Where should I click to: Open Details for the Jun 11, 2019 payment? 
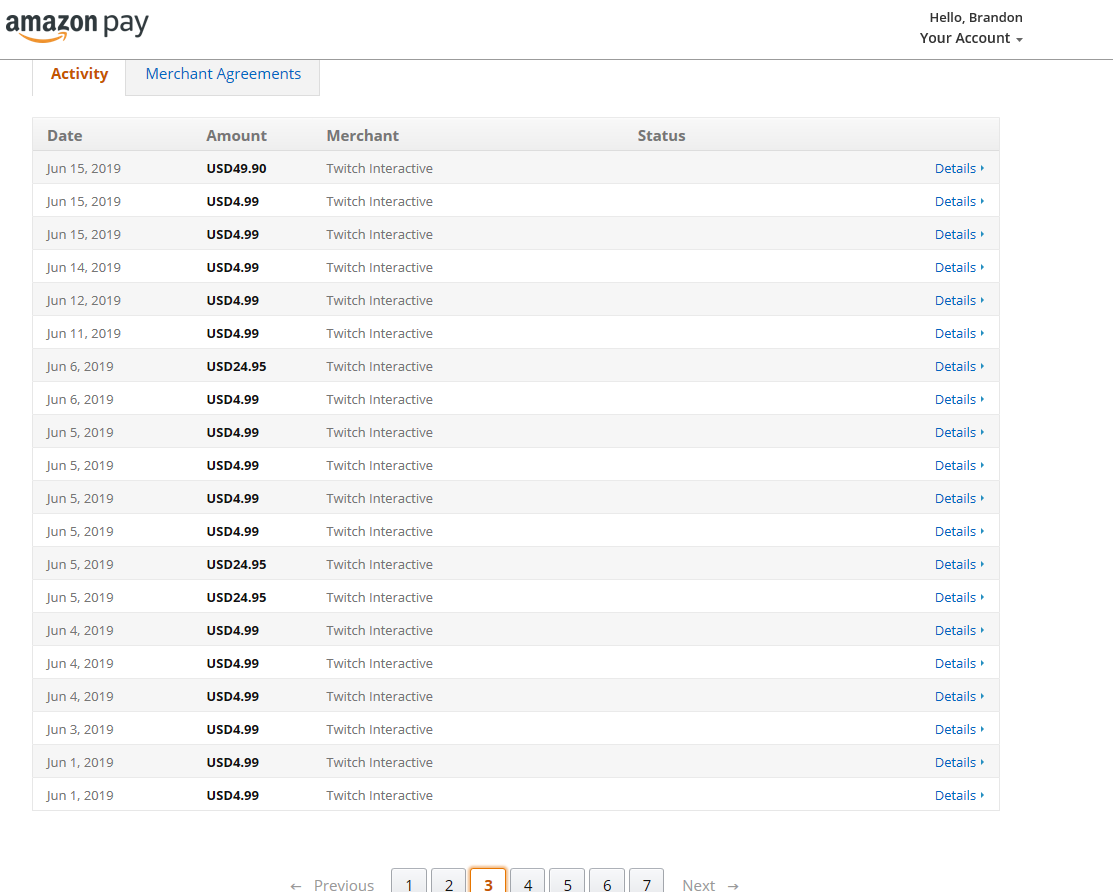tap(959, 334)
